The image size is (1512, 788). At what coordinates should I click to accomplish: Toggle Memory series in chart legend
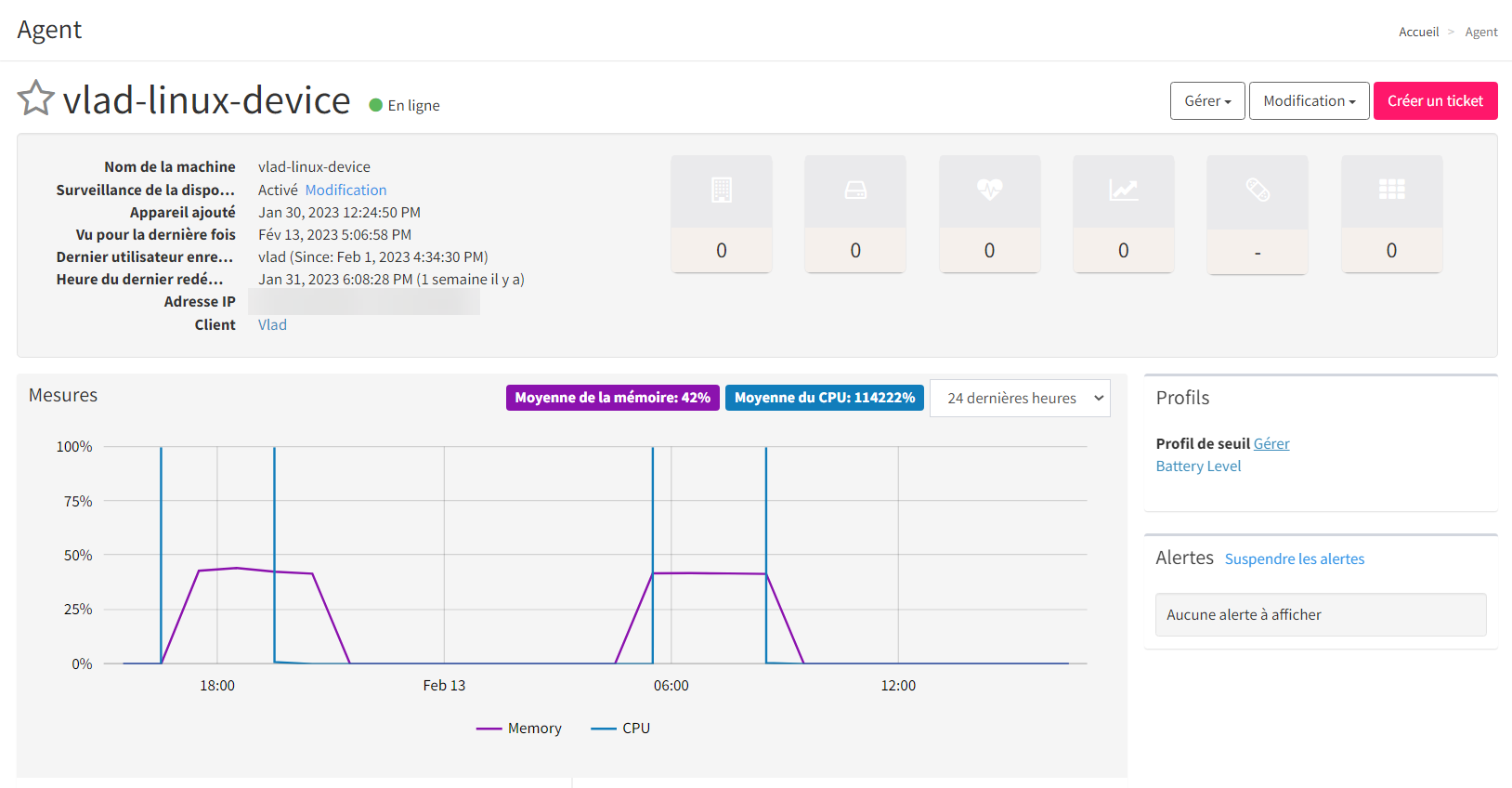click(x=519, y=729)
